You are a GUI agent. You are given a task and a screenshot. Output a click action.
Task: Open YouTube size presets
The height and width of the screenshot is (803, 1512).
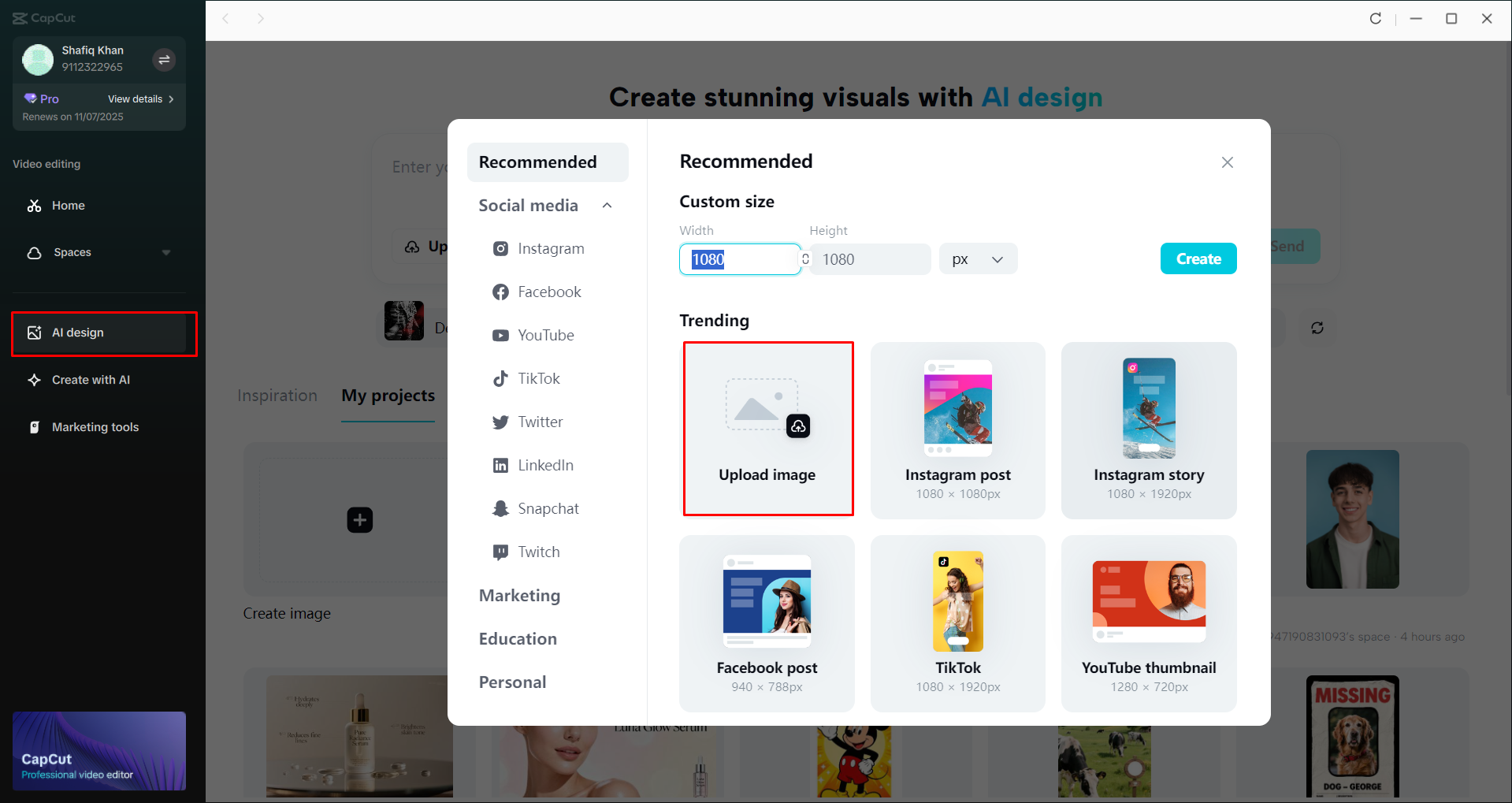click(544, 335)
